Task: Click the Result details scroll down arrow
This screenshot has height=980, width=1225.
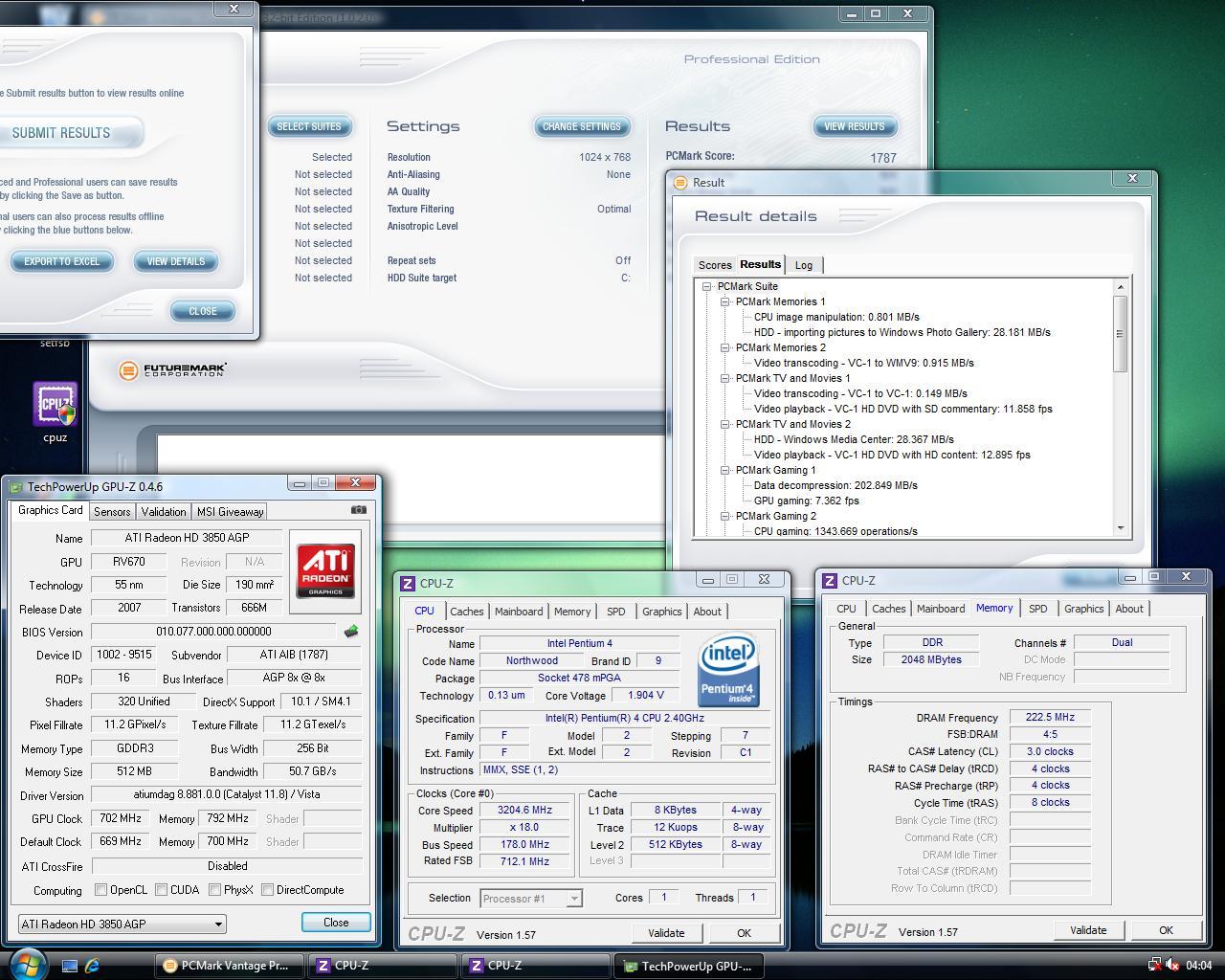Action: [x=1120, y=528]
